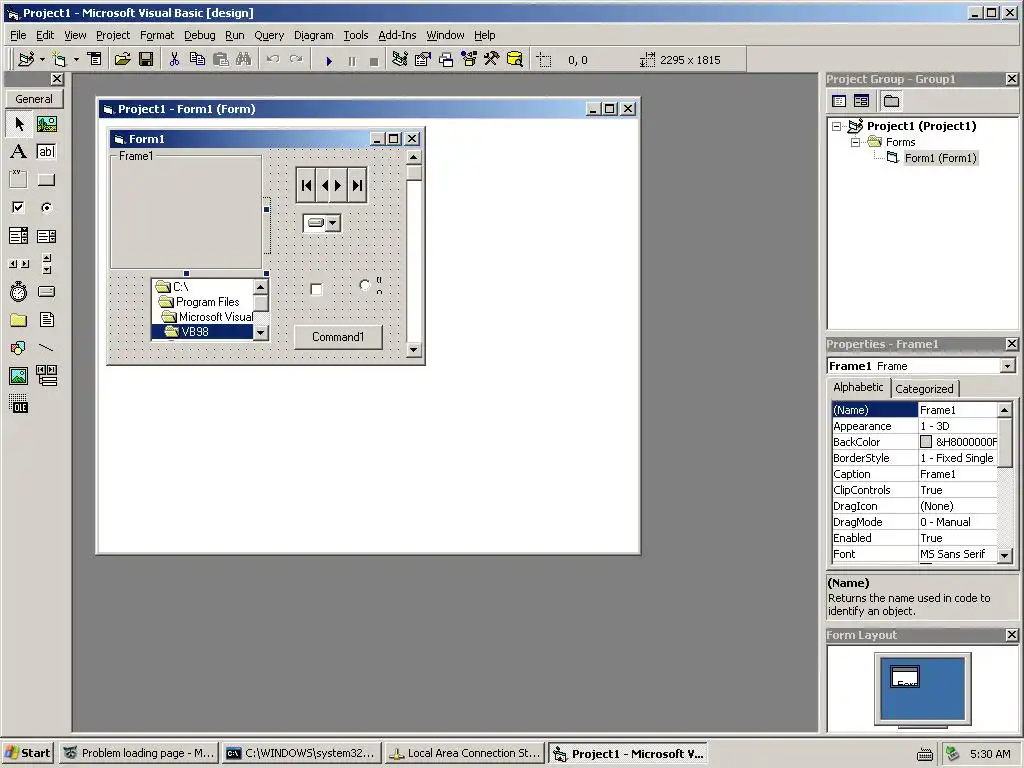The image size is (1024, 768).
Task: Open the File menu
Action: point(18,35)
